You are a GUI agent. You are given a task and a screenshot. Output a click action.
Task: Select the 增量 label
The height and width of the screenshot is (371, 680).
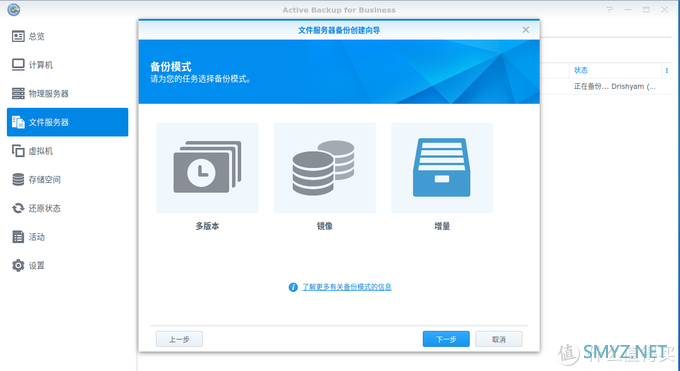point(442,226)
